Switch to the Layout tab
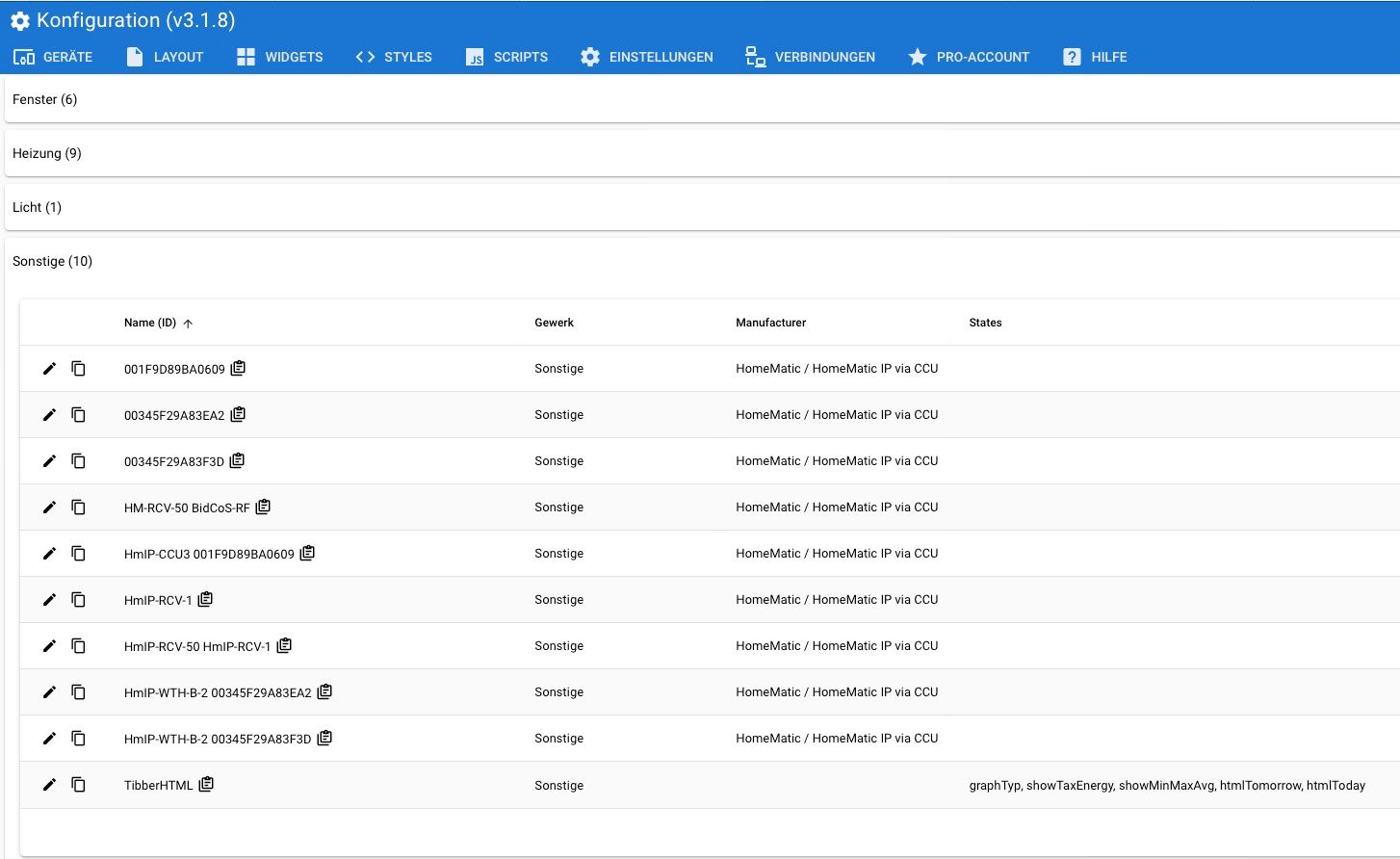Screen dimensions: 1400x859 (x=165, y=57)
